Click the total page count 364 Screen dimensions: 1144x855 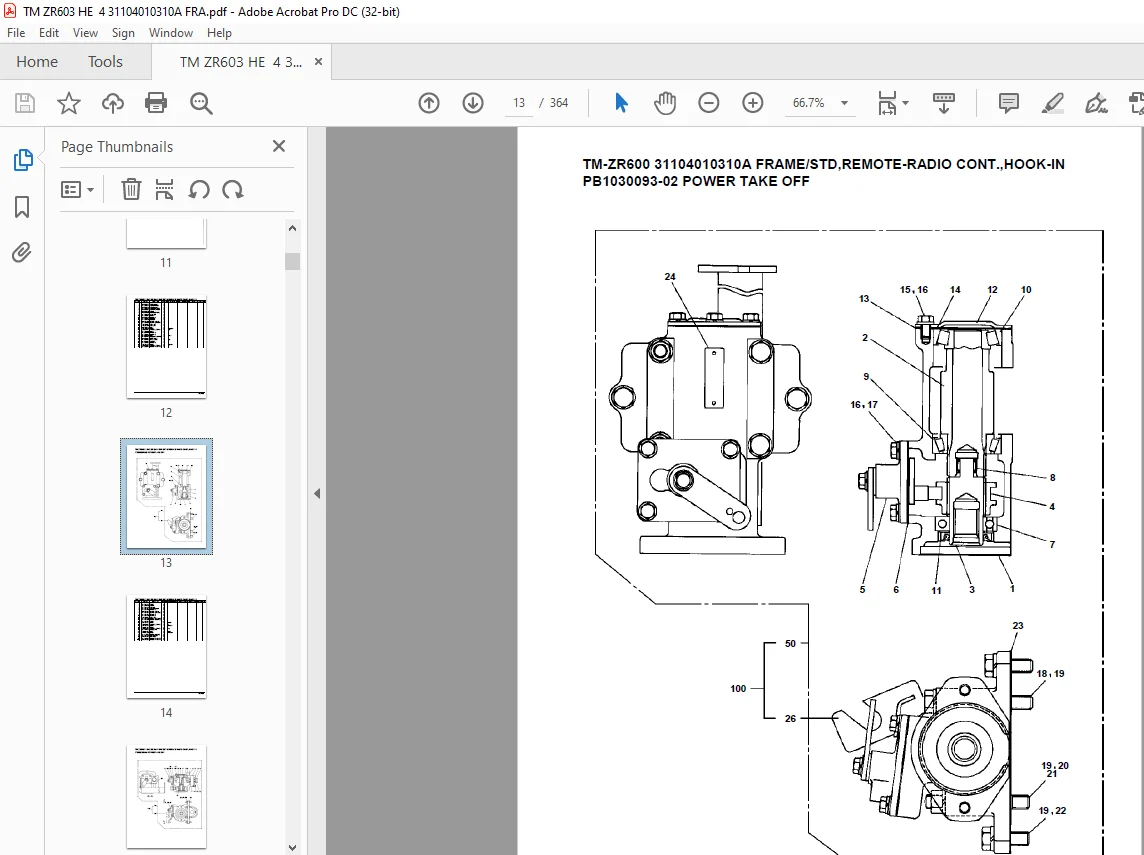[x=559, y=103]
